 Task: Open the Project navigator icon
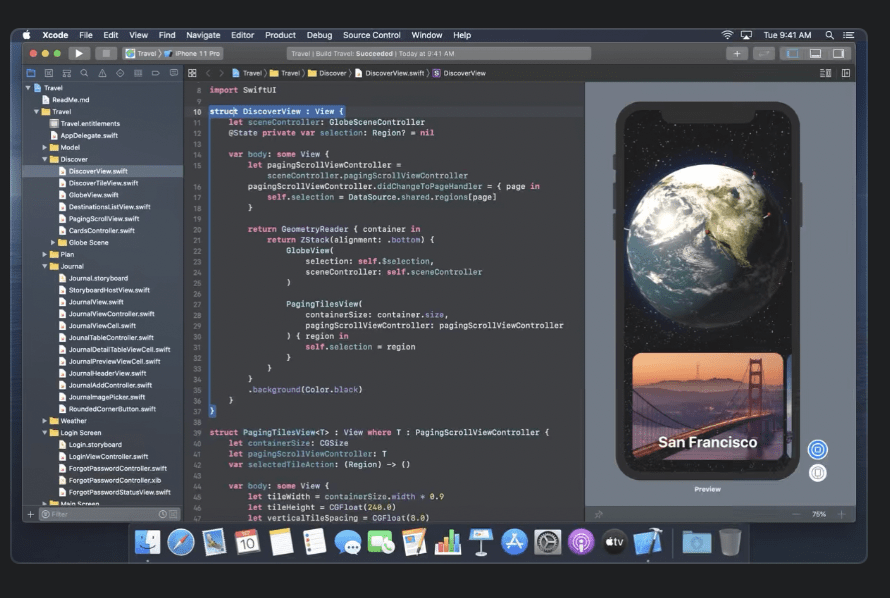[x=31, y=72]
